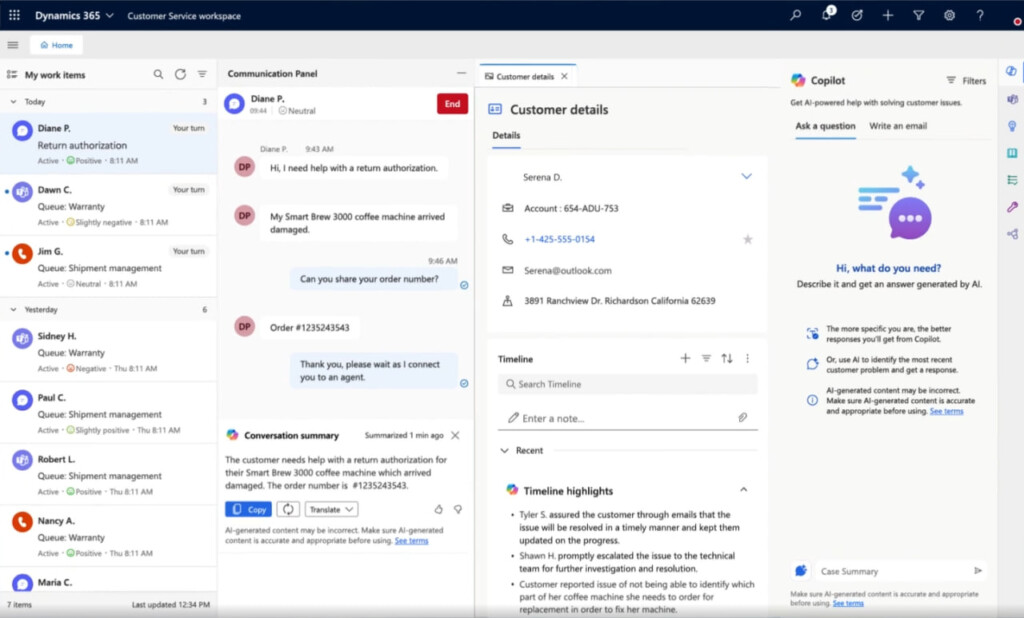Image resolution: width=1024 pixels, height=618 pixels.
Task: Open the task checkmark circle icon
Action: click(857, 15)
